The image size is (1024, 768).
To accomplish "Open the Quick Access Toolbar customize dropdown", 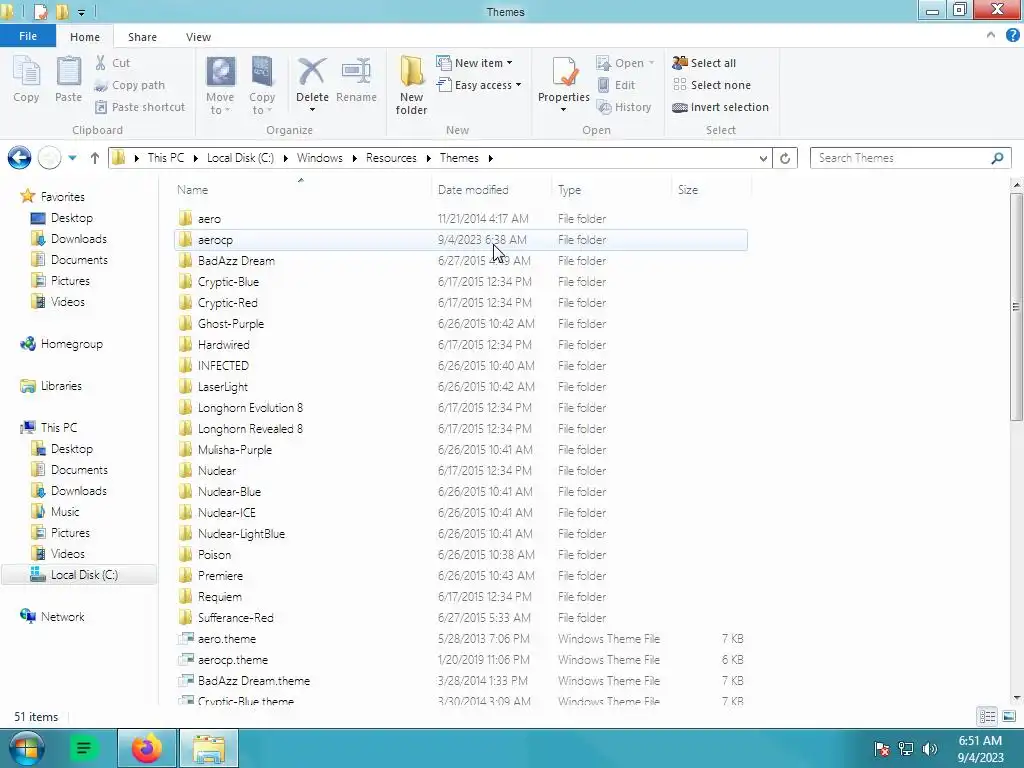I will pos(81,12).
